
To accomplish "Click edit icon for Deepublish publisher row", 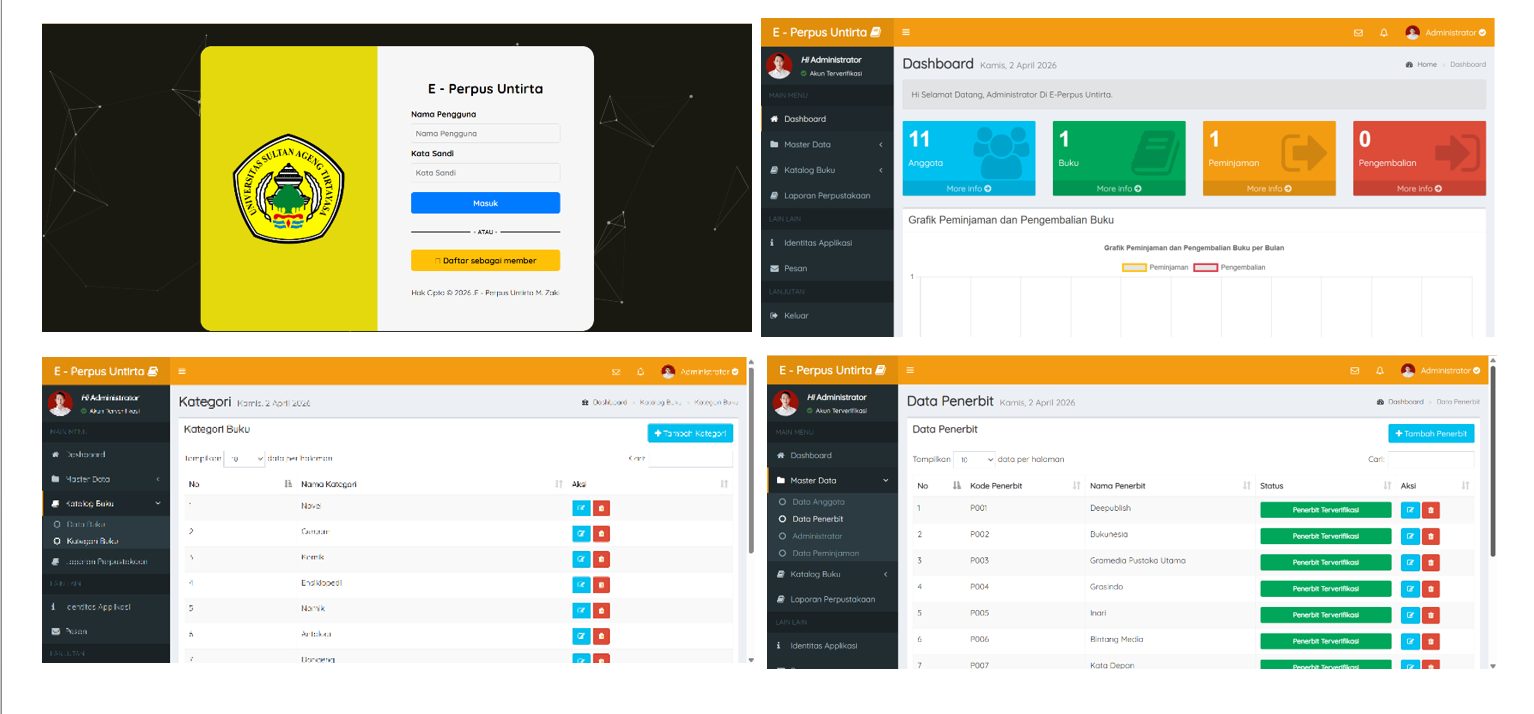I will tap(1410, 510).
